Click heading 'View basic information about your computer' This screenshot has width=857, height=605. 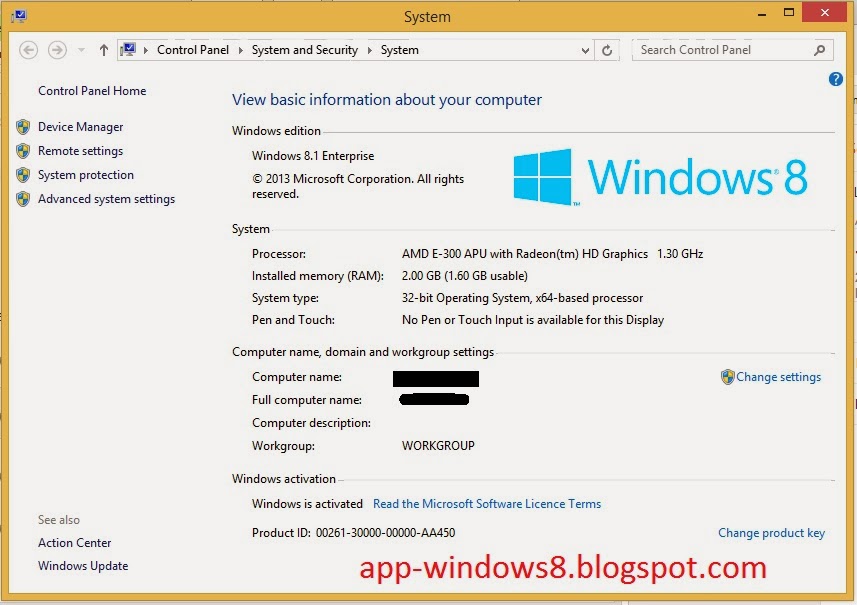386,100
